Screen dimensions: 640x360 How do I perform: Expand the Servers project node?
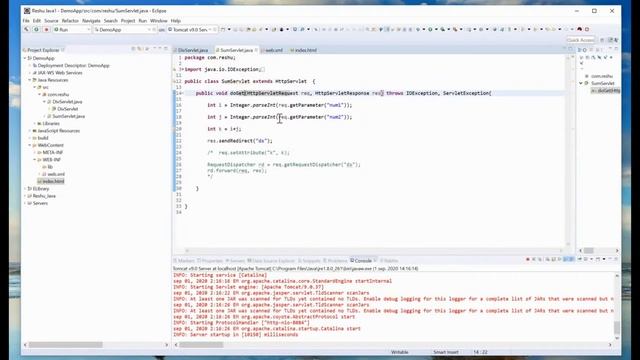pos(25,203)
